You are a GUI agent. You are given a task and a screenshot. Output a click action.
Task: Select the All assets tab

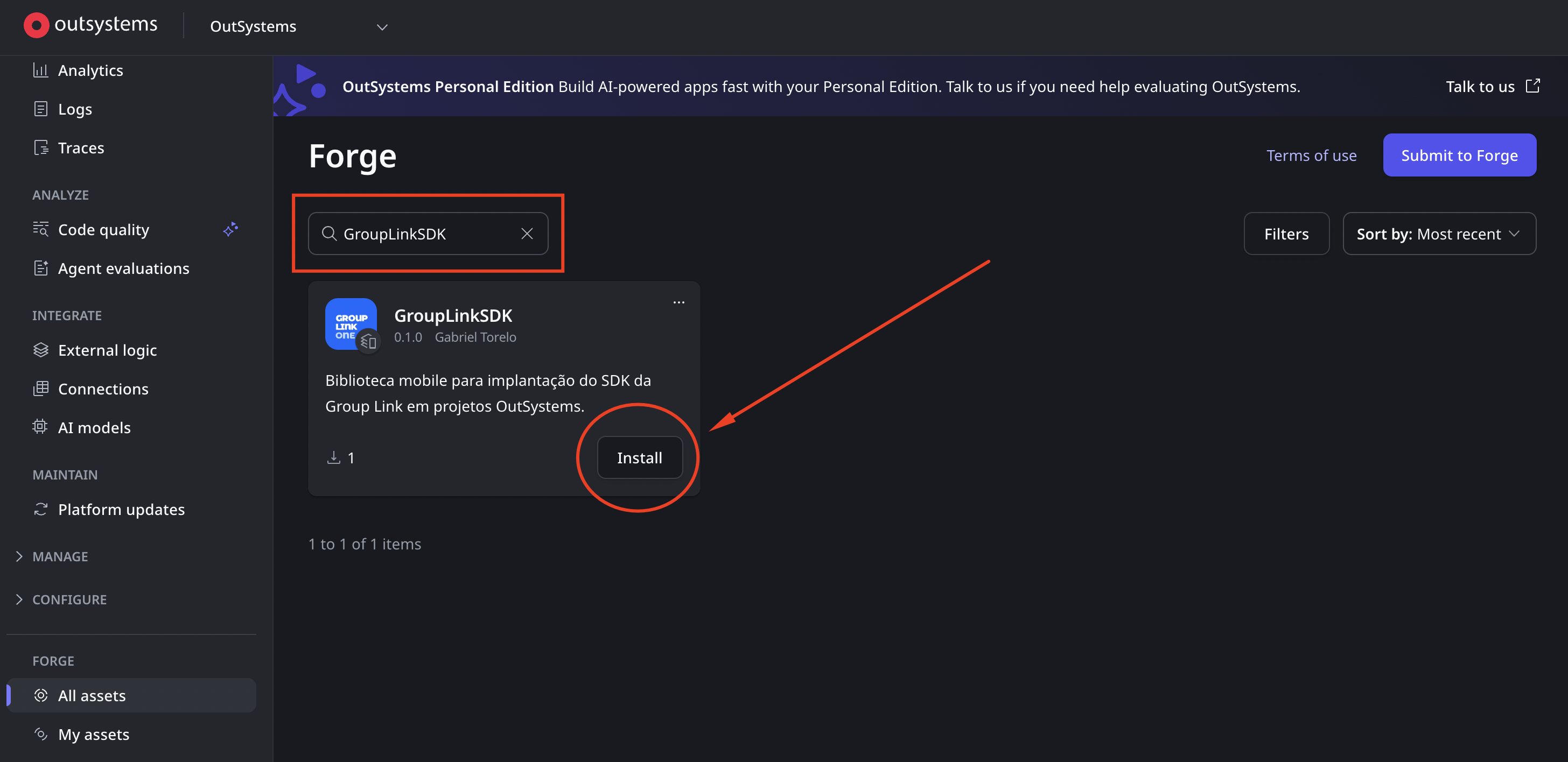point(92,695)
